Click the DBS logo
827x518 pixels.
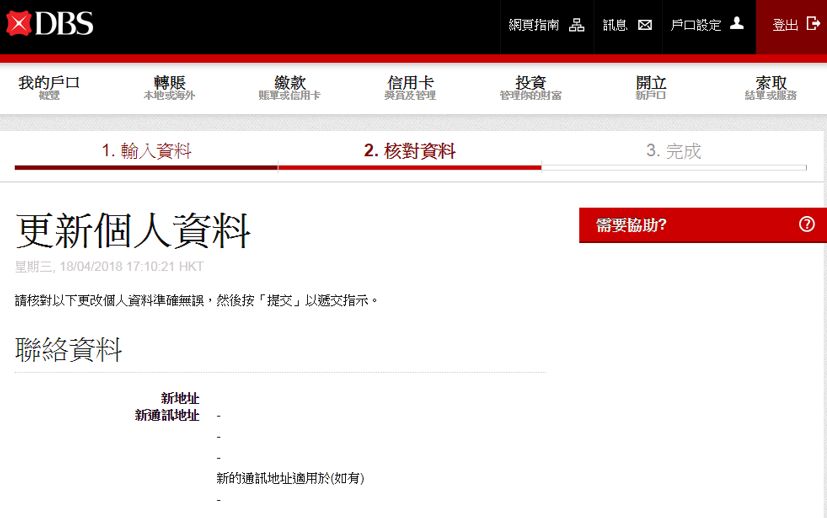click(50, 24)
